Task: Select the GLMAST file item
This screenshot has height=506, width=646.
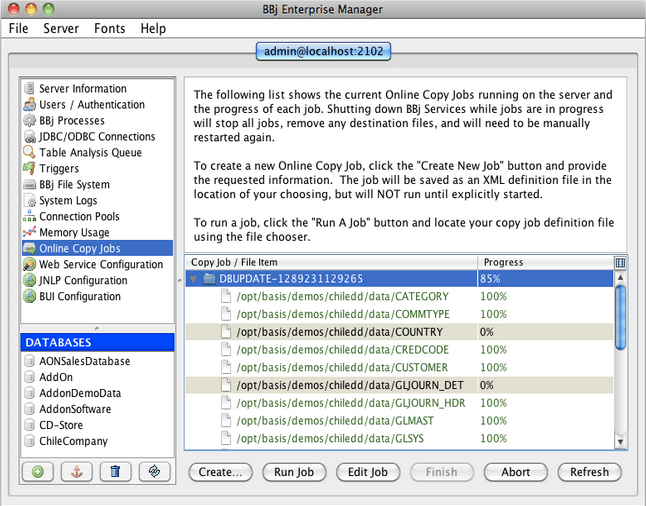Action: tap(399, 421)
